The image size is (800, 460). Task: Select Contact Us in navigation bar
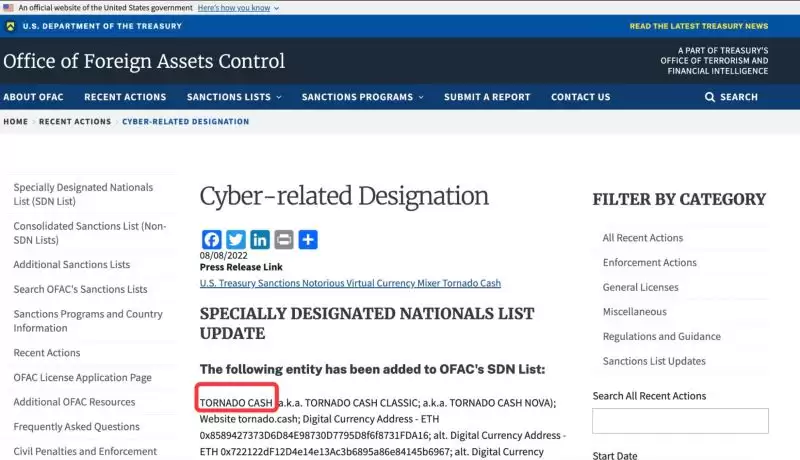(x=580, y=97)
